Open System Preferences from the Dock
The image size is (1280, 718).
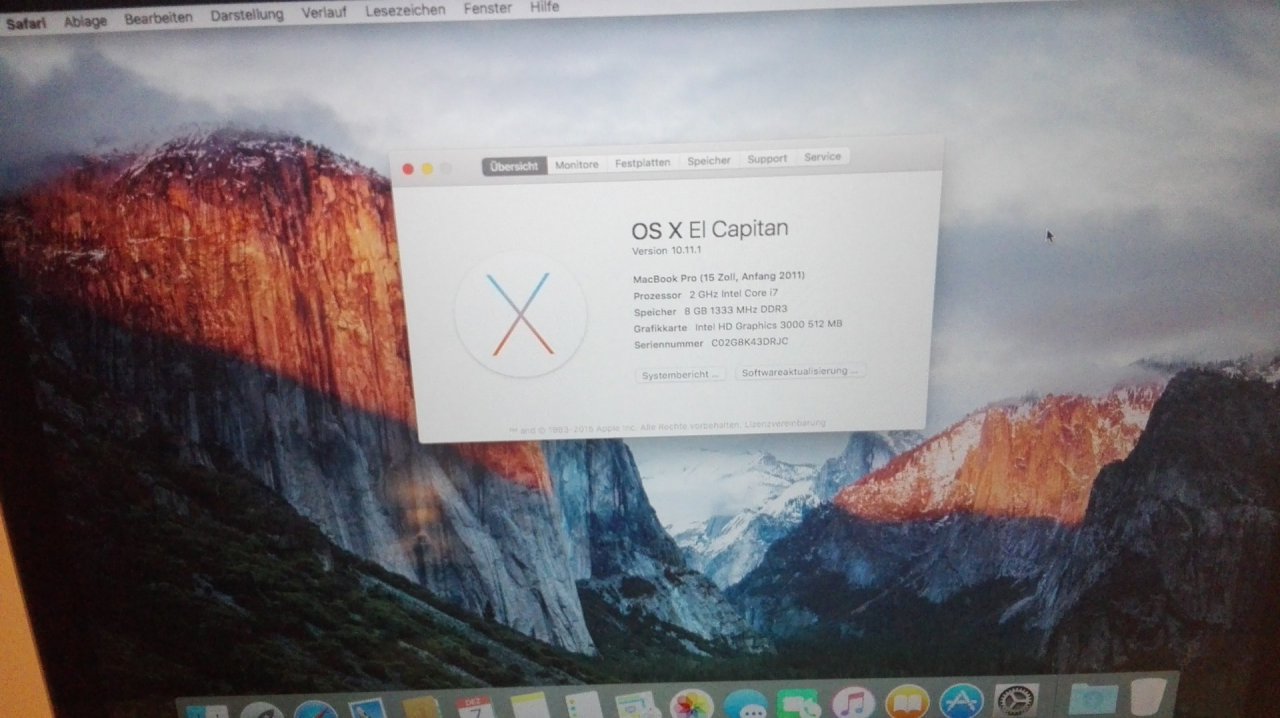click(x=1016, y=700)
